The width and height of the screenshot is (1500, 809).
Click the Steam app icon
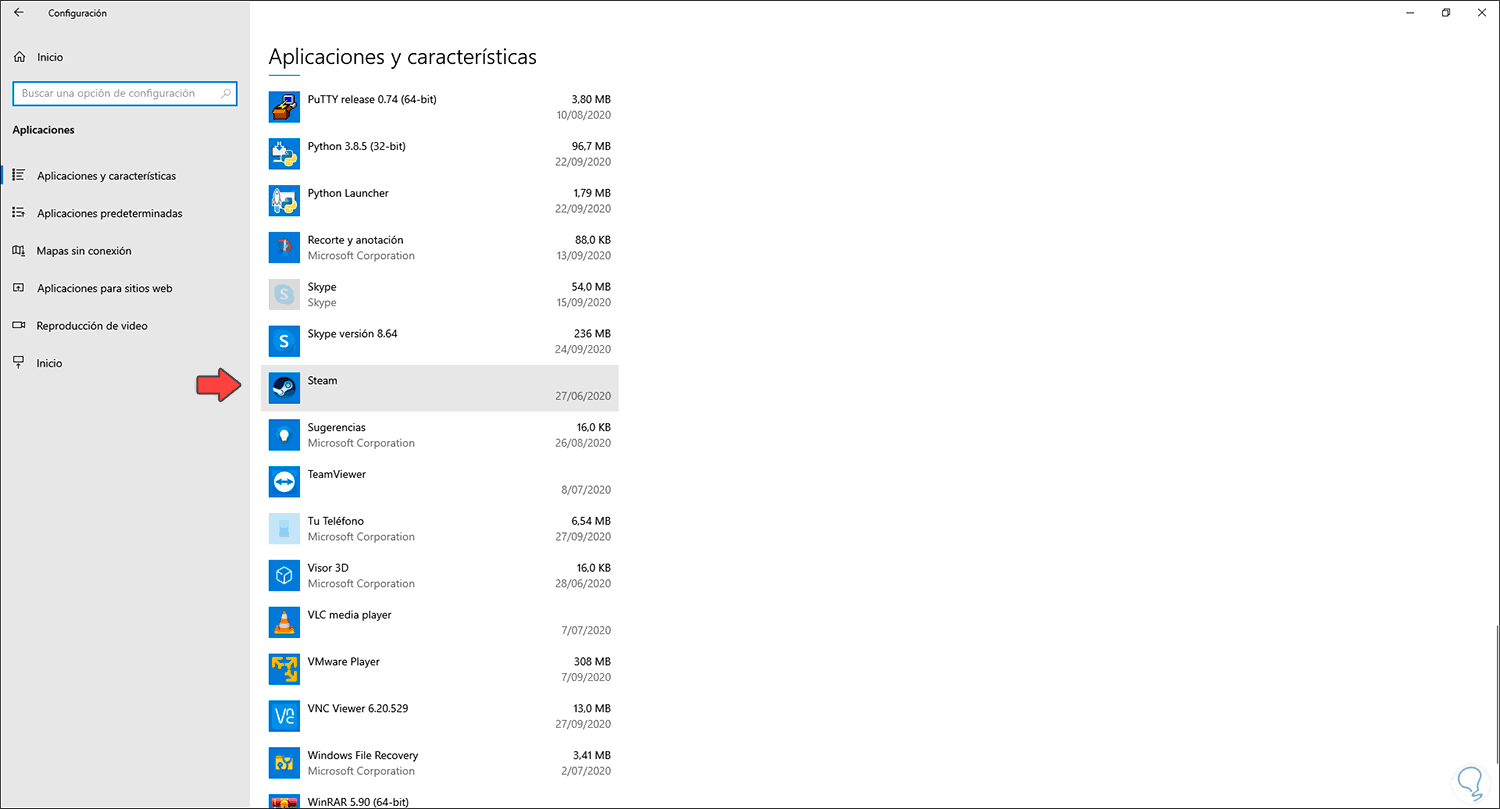click(x=284, y=388)
